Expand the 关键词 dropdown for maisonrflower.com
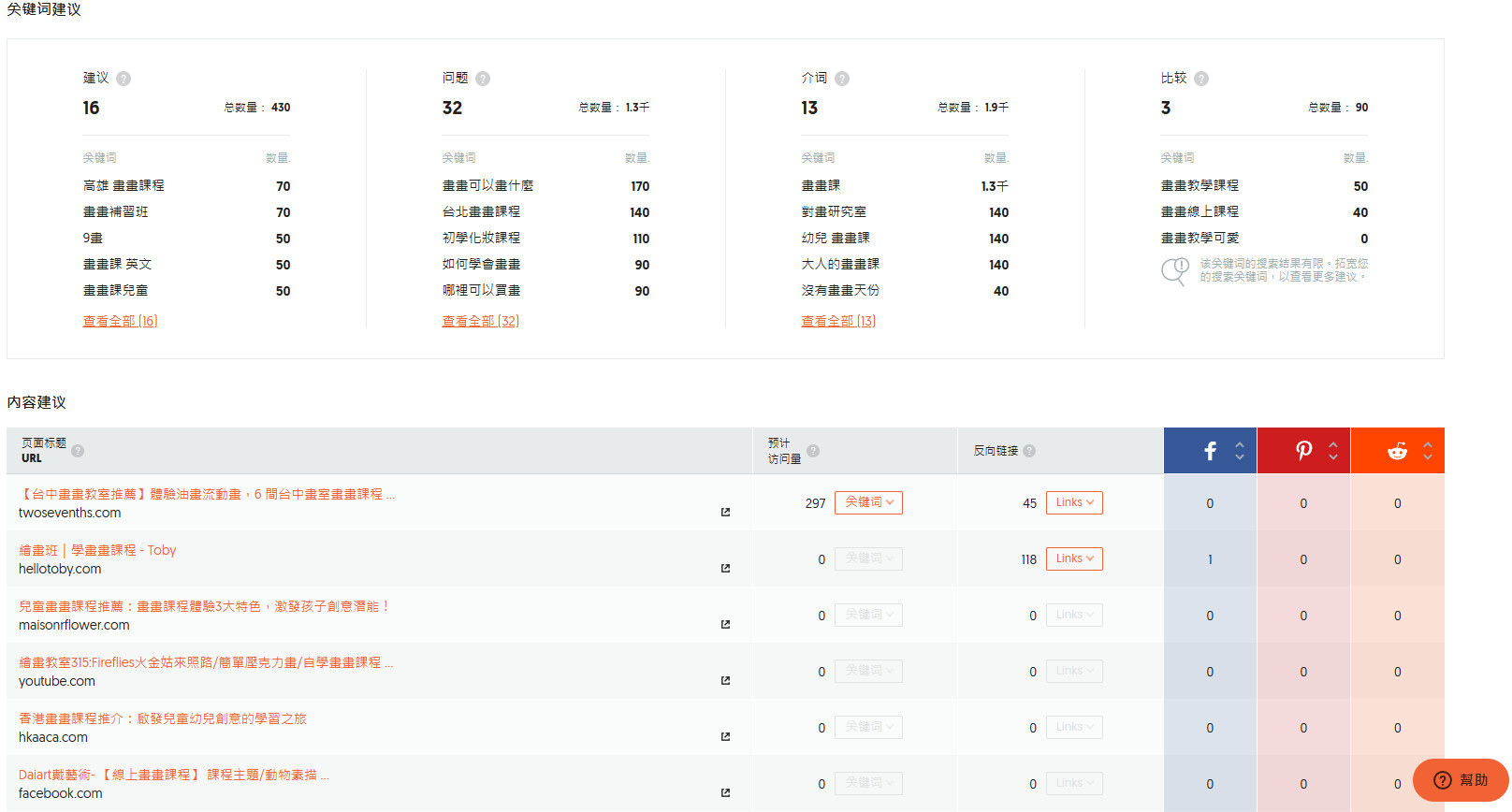Screen dimensions: 1512x812 (x=868, y=615)
